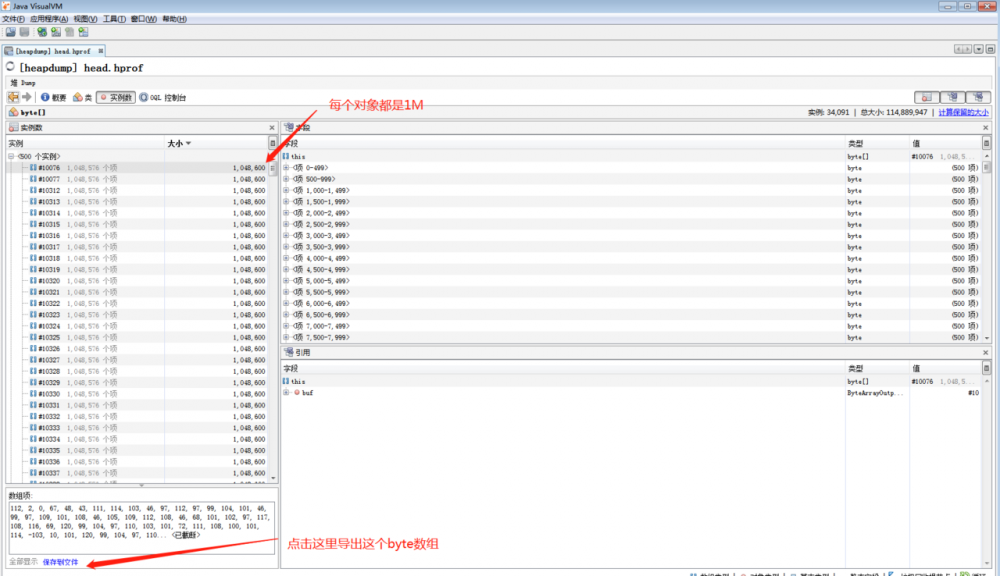The height and width of the screenshot is (576, 1000).
Task: Toggle the instances panel button at top right
Action: (927, 97)
